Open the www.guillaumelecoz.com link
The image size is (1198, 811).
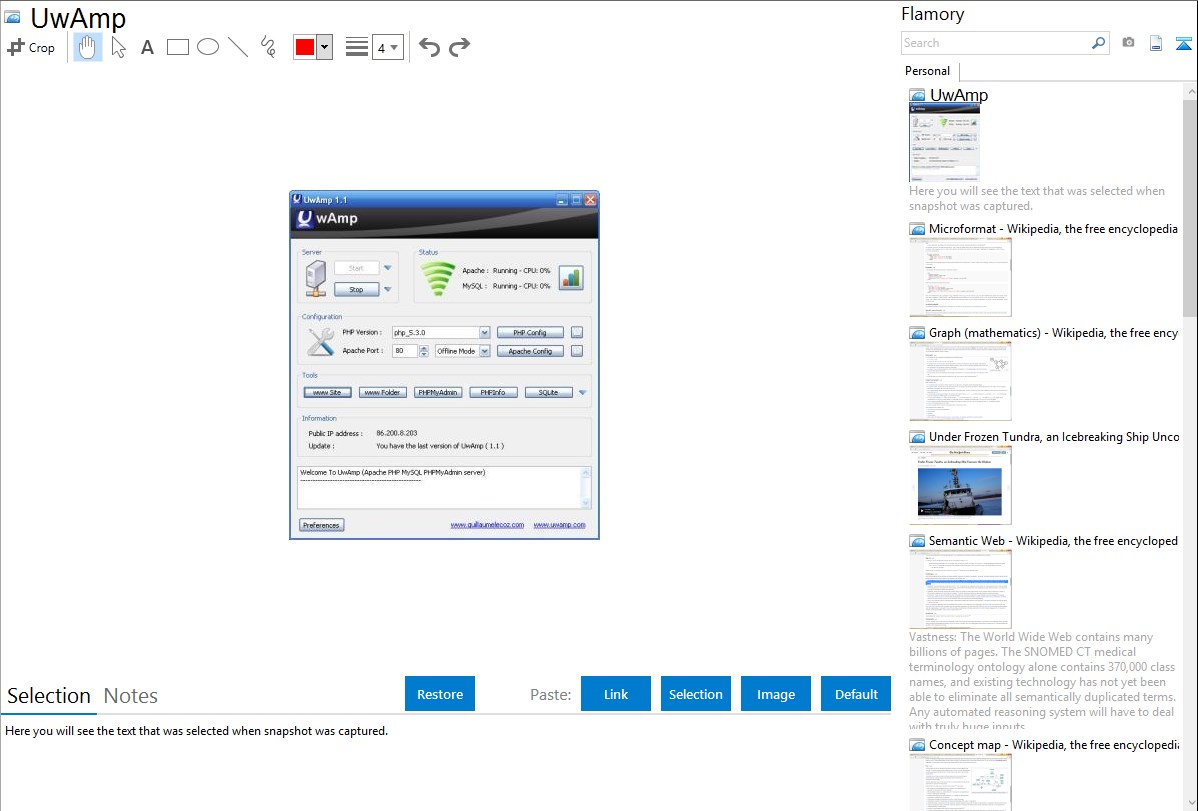[487, 525]
